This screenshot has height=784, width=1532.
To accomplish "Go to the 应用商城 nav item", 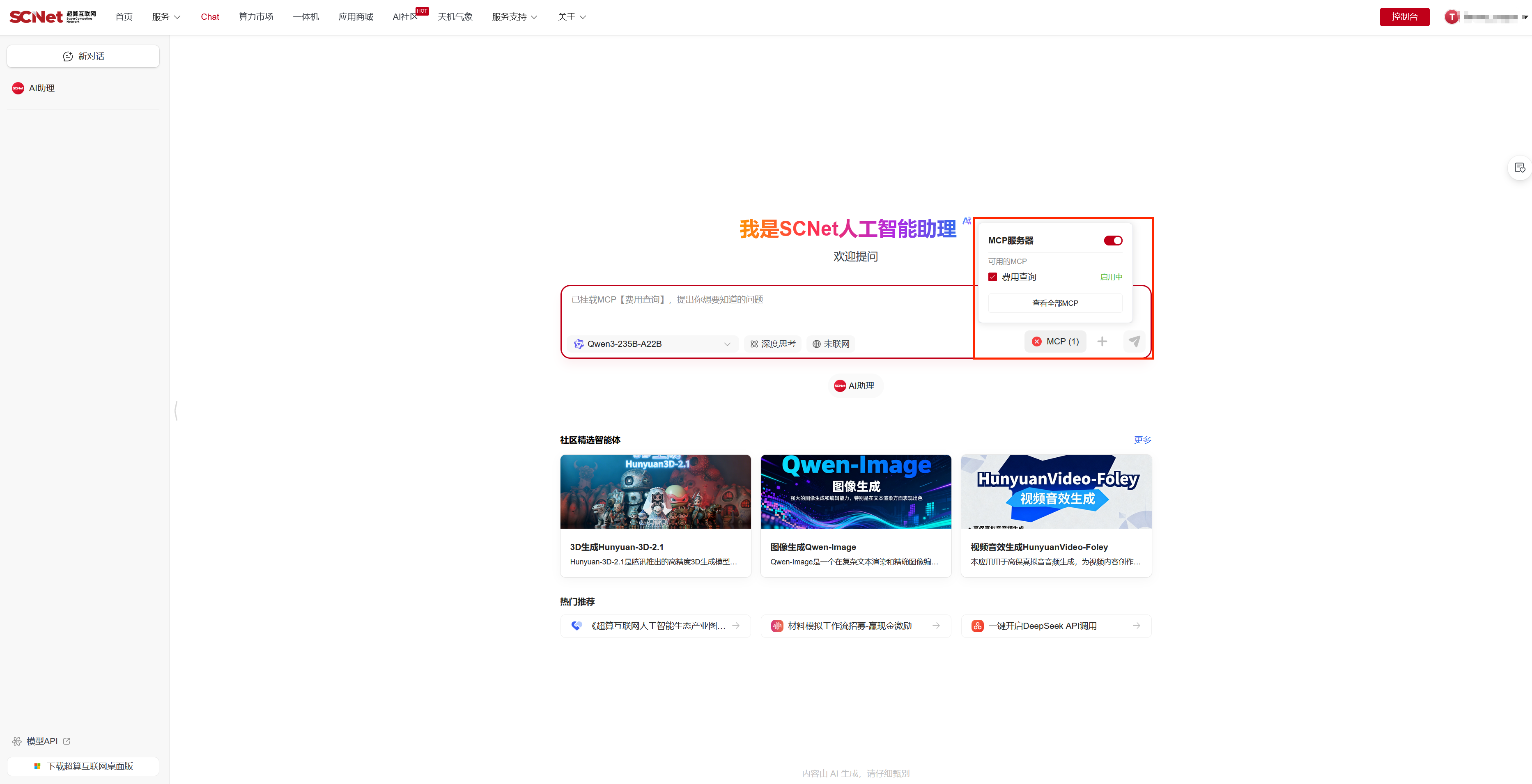I will point(356,17).
